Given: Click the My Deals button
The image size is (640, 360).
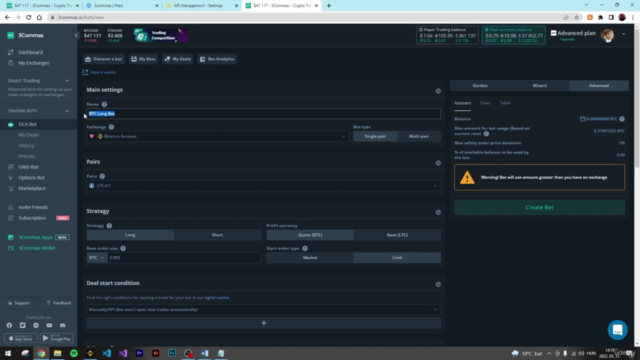Looking at the screenshot, I should pyautogui.click(x=178, y=59).
